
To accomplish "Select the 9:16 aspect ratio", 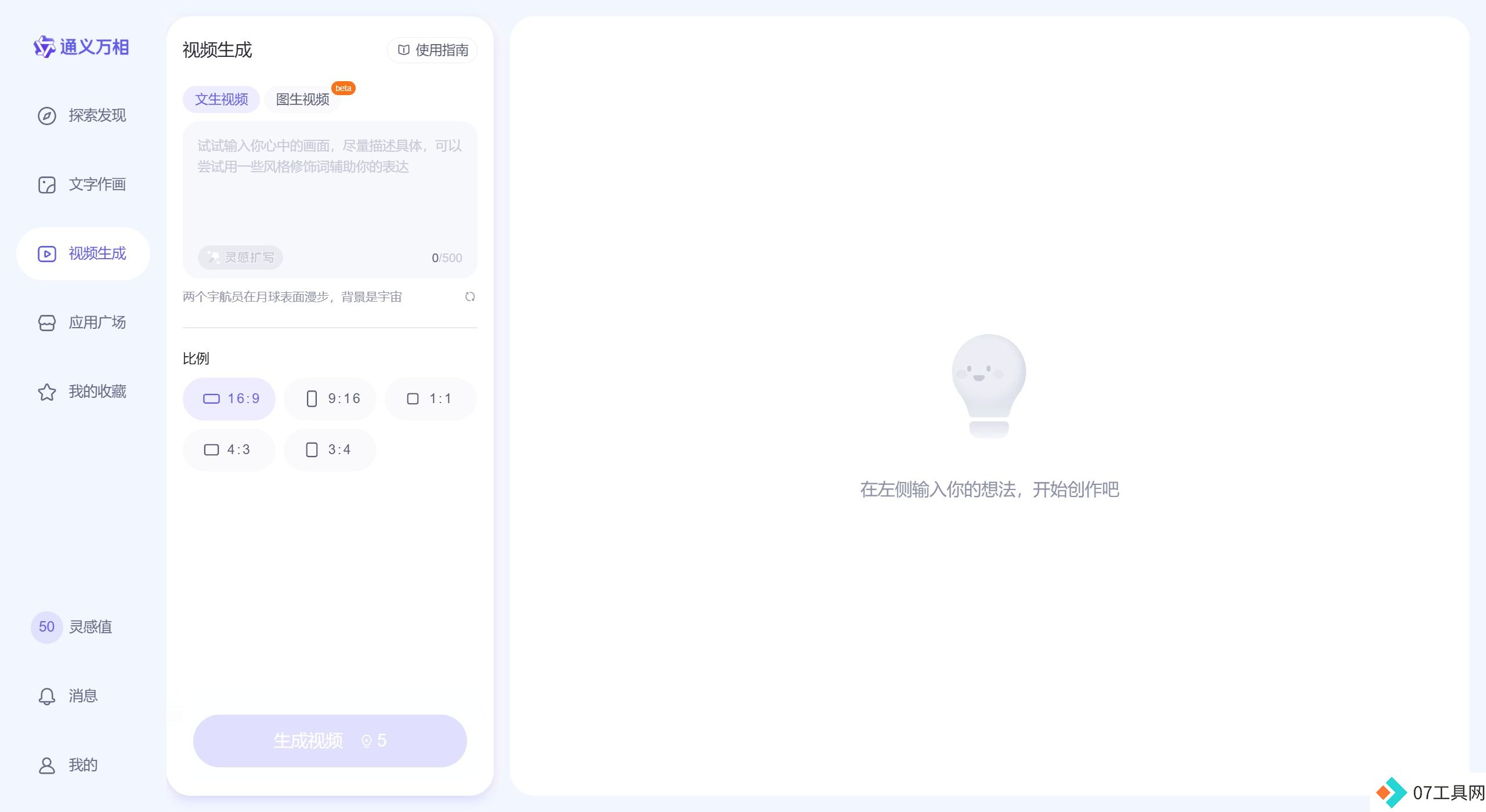I will click(330, 399).
